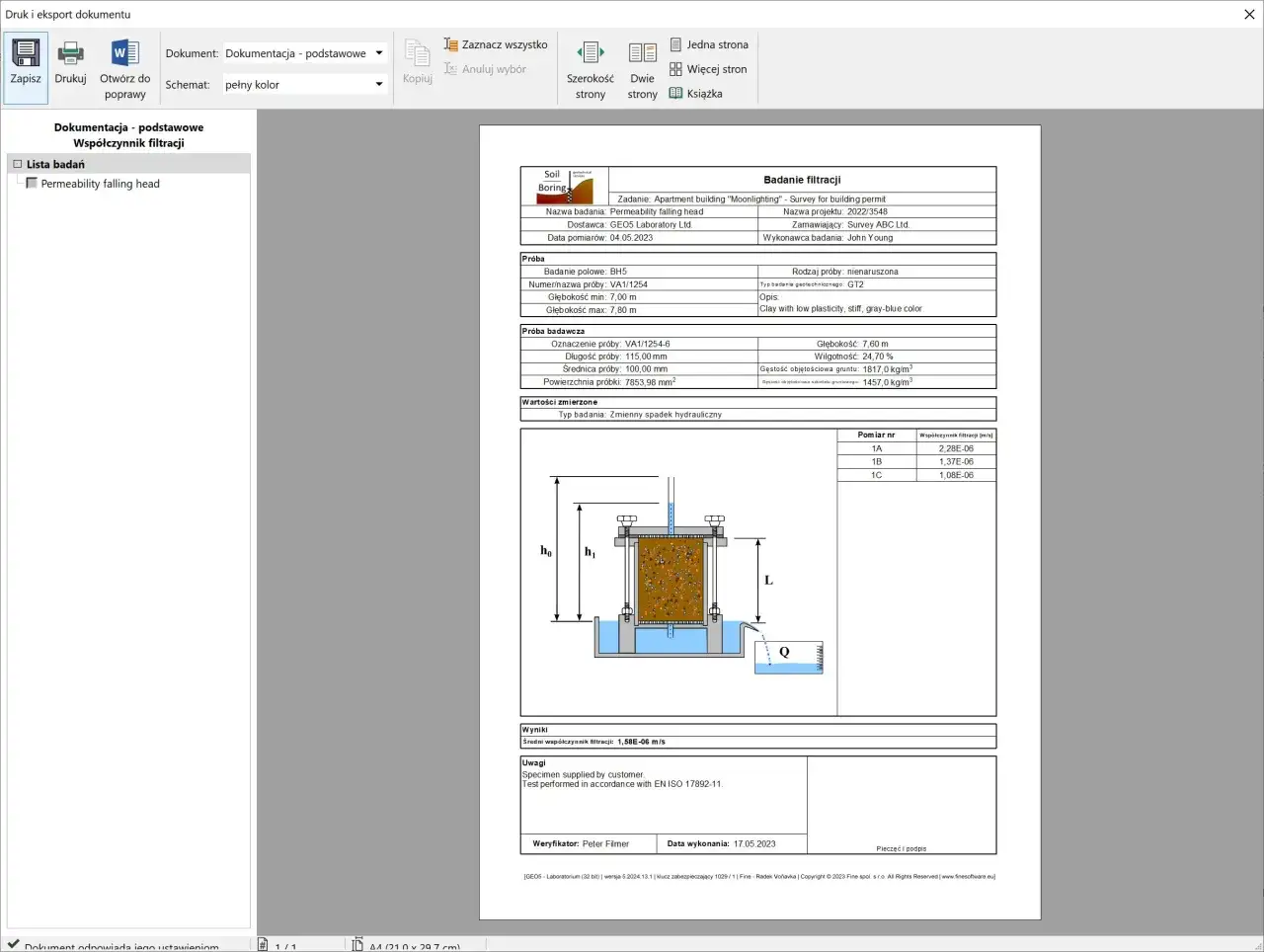Click the Zmienny spadek hydrauliczny test type
The height and width of the screenshot is (952, 1264).
tap(666, 415)
